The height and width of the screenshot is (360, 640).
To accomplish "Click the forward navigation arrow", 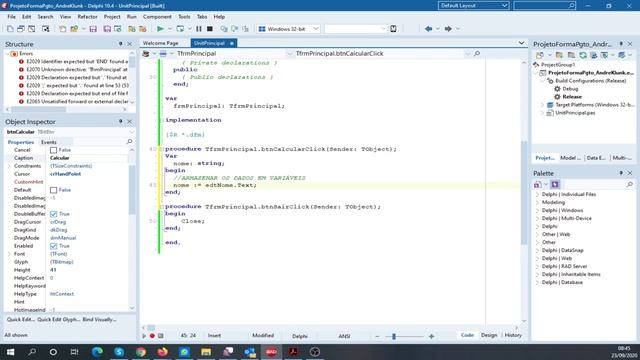I will coord(448,29).
